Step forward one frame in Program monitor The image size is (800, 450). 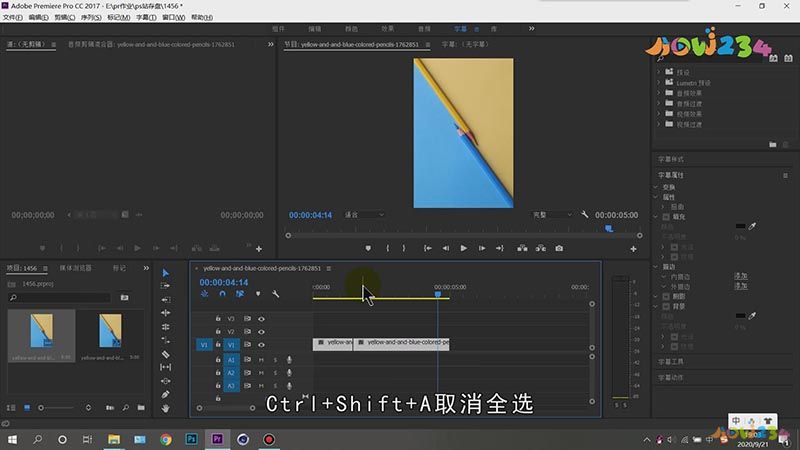click(482, 248)
